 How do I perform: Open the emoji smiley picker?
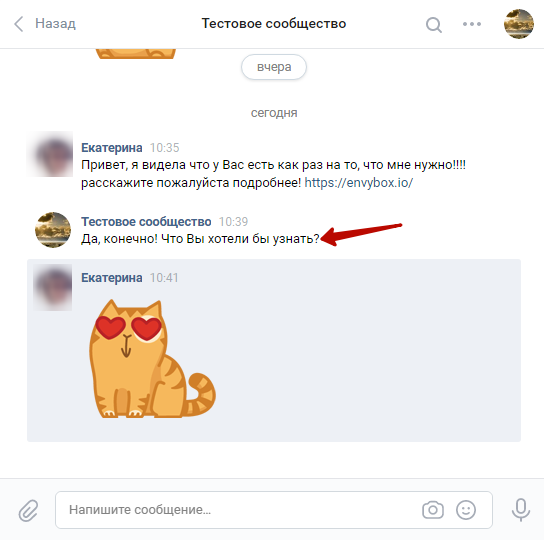tap(466, 510)
